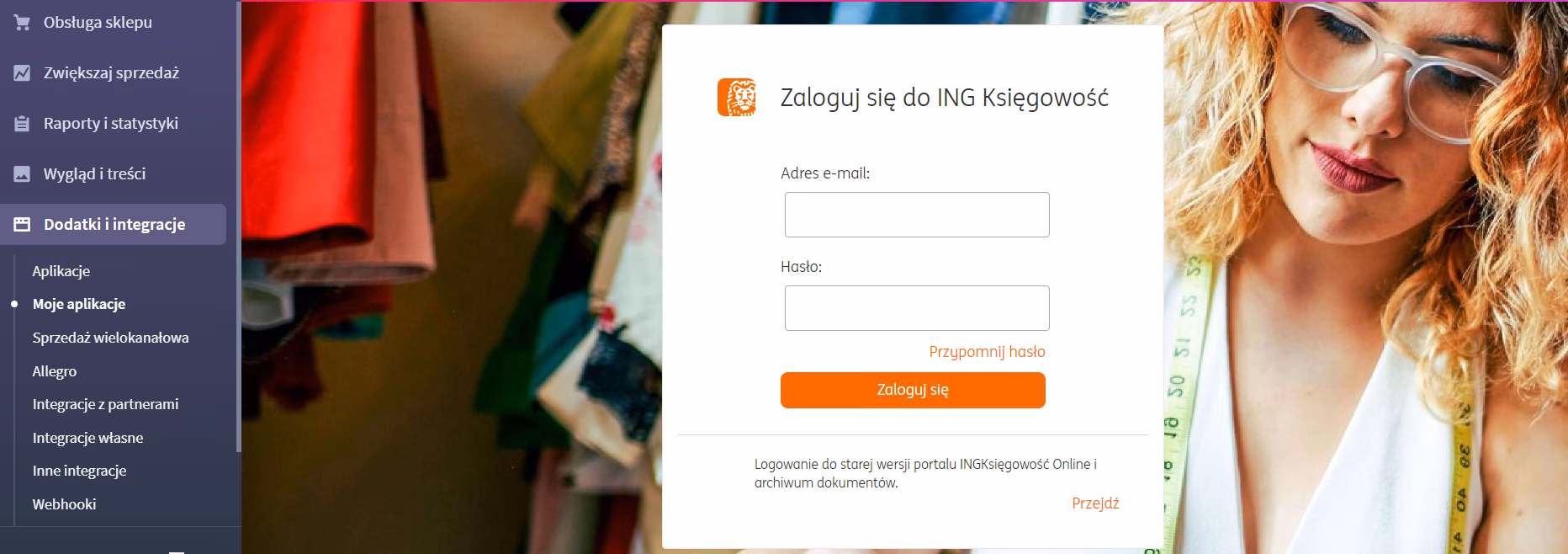Open the Aplikacje submenu entry
The height and width of the screenshot is (554, 1568).
60,271
